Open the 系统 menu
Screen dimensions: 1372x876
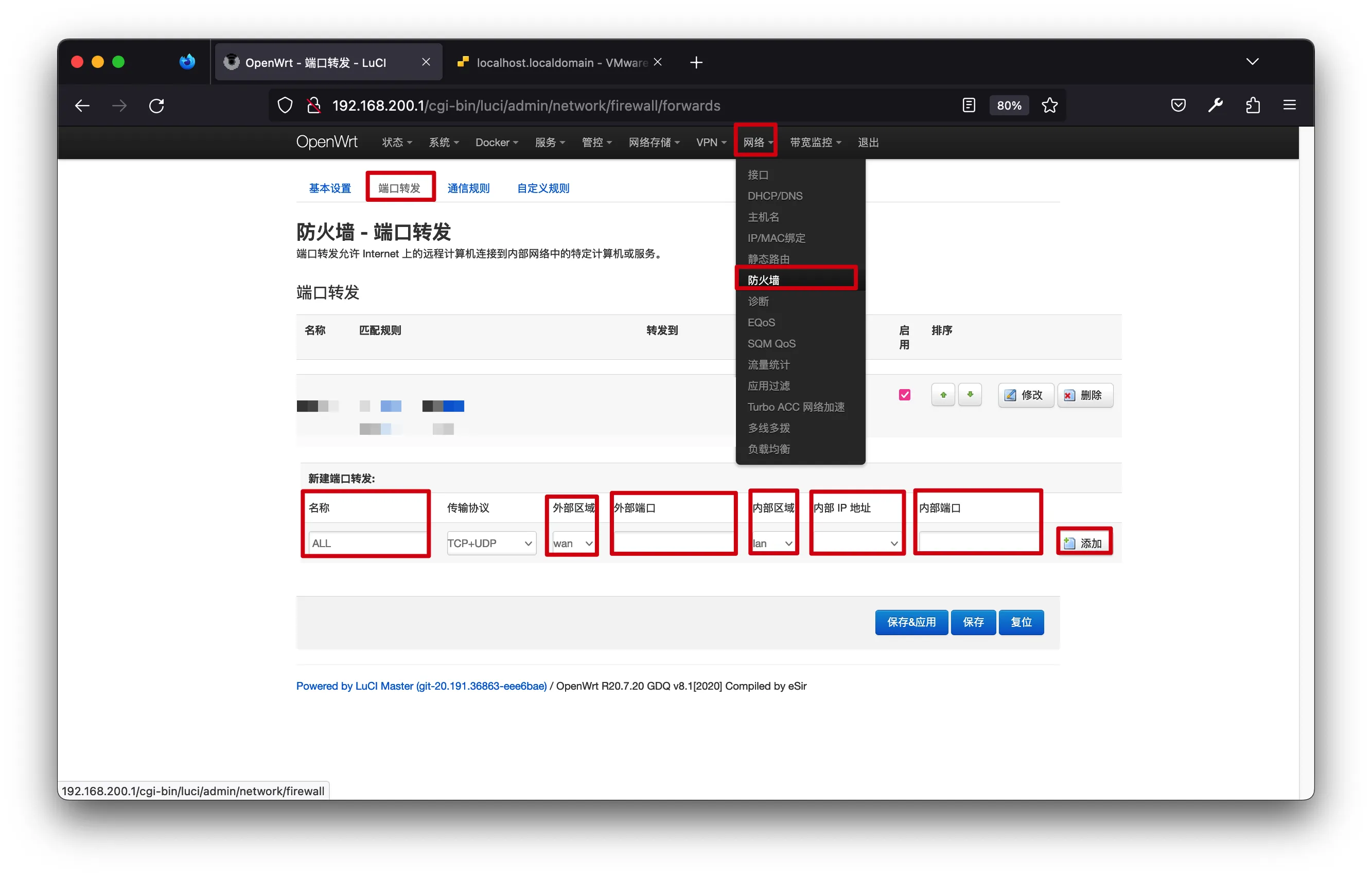pyautogui.click(x=443, y=143)
